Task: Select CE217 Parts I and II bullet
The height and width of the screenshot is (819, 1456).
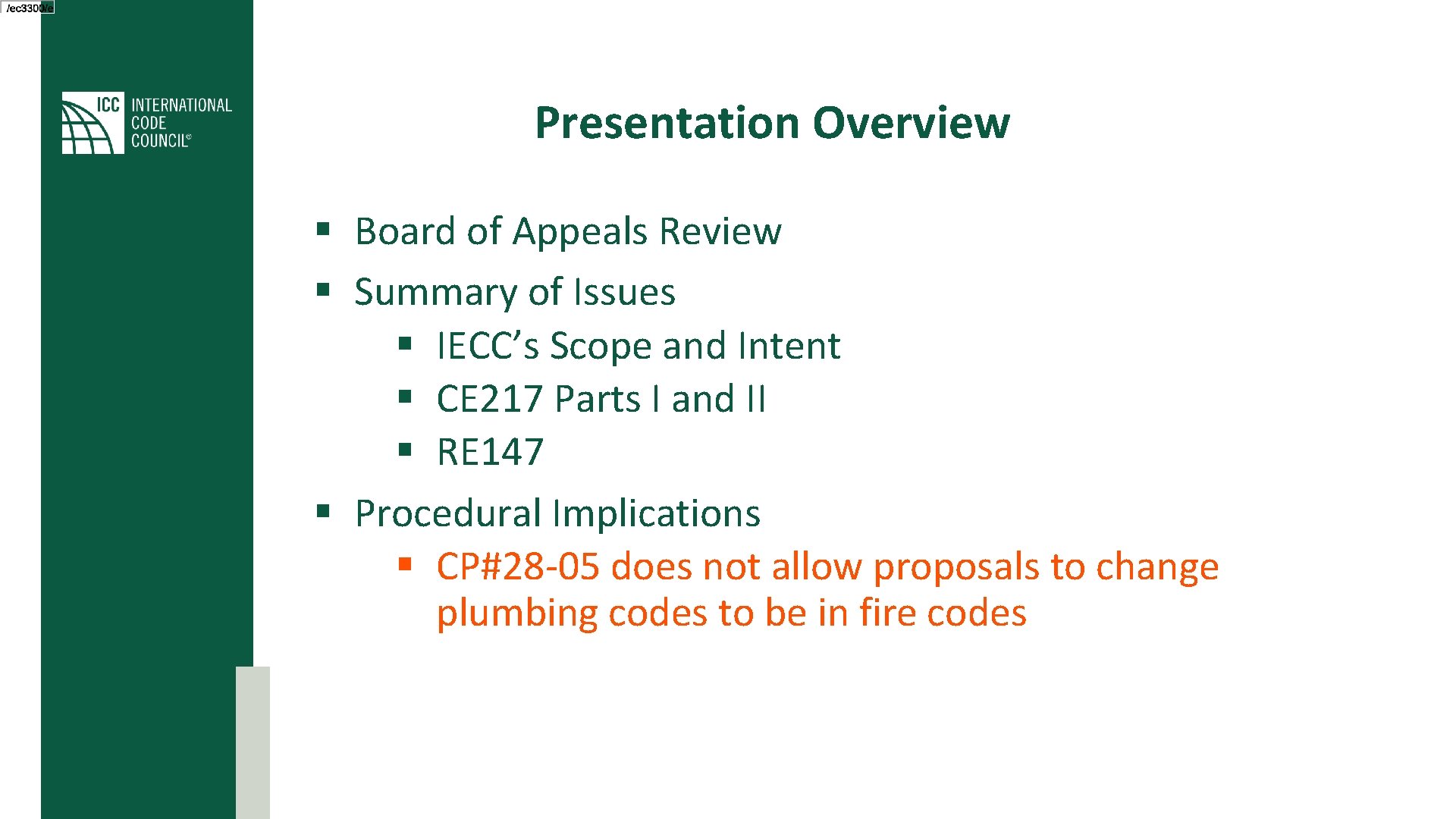Action: (601, 398)
